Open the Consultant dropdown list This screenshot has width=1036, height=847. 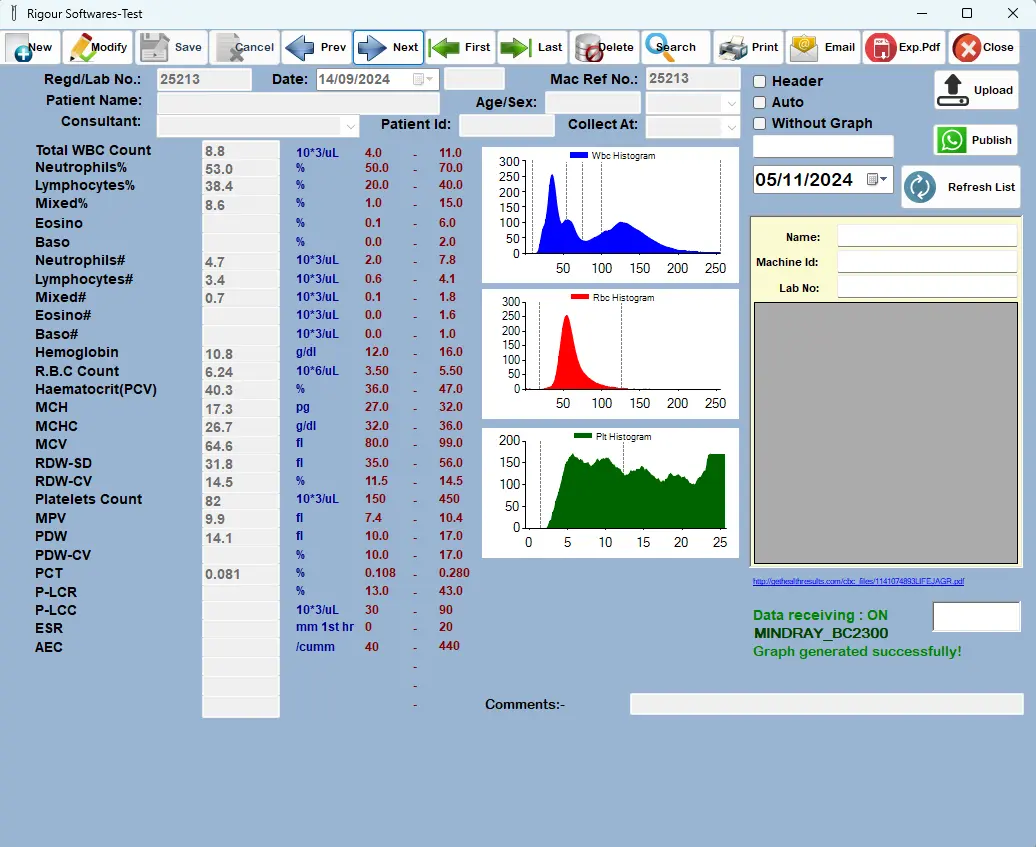click(x=350, y=126)
